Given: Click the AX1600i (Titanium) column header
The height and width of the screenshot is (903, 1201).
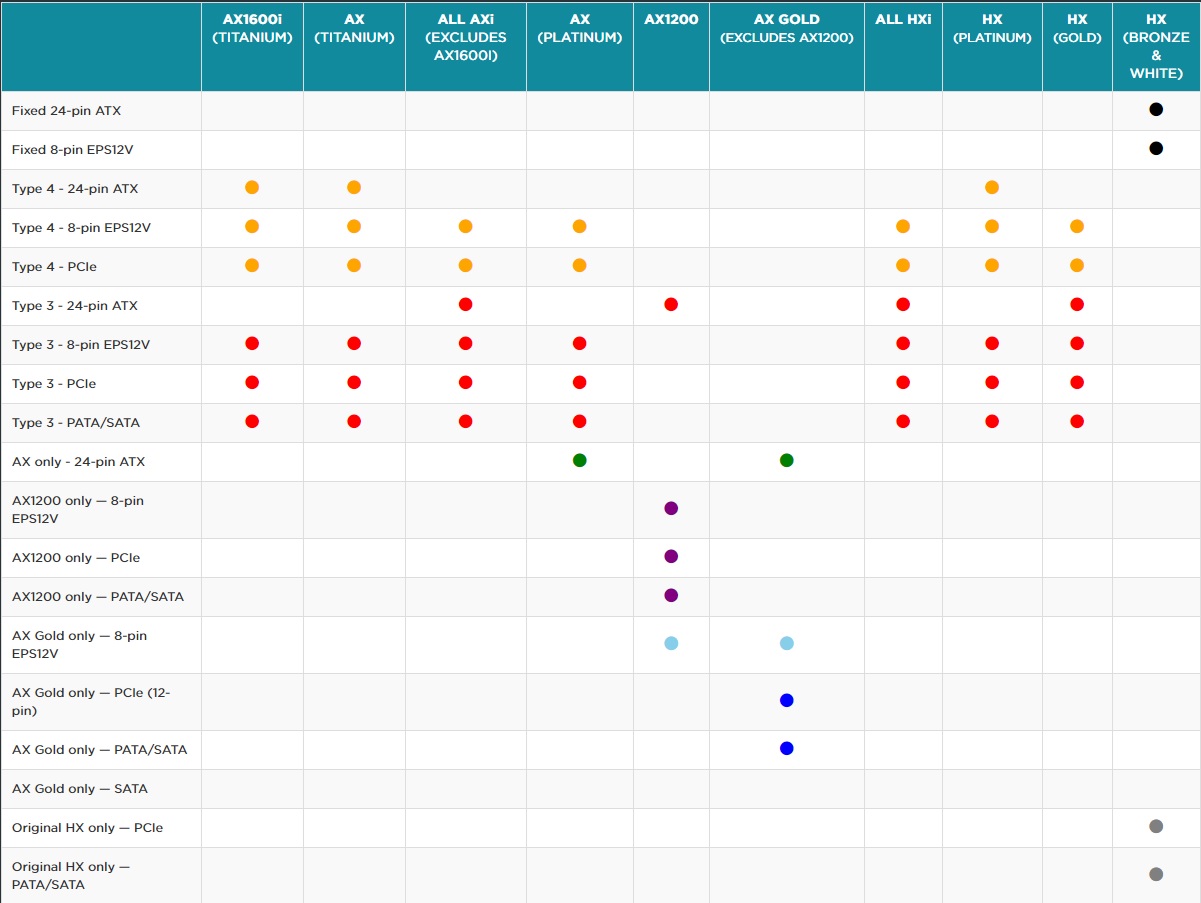Looking at the screenshot, I should (252, 29).
